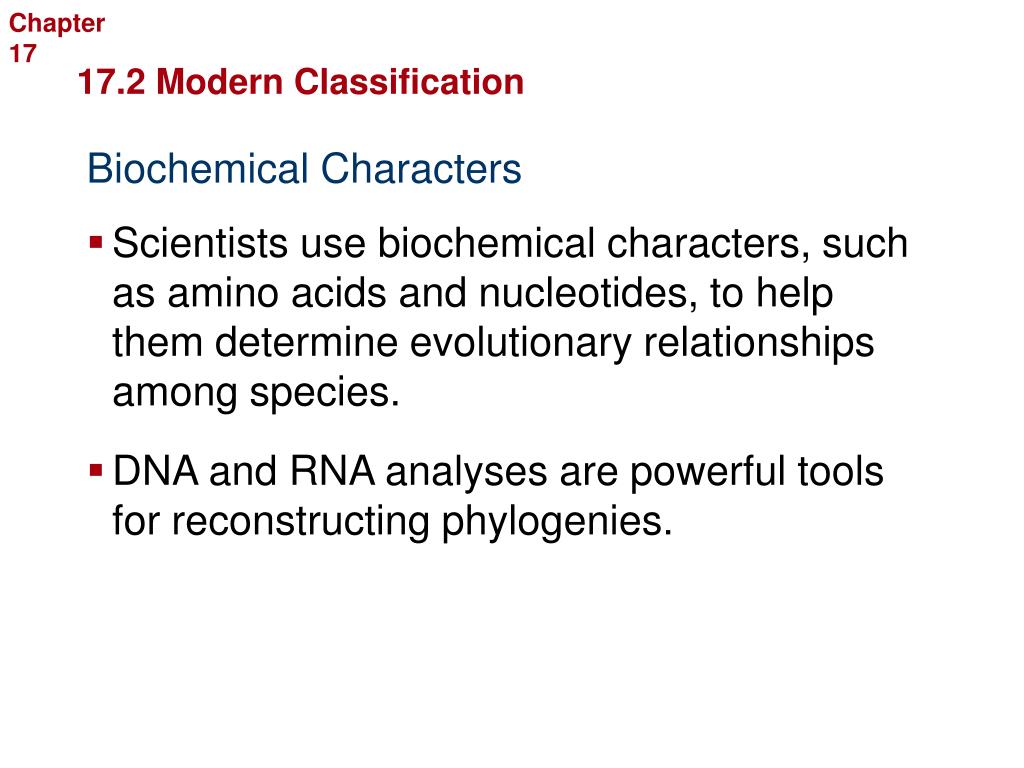Select the 'Chapter 17' label
This screenshot has width=1024, height=768.
pos(57,38)
